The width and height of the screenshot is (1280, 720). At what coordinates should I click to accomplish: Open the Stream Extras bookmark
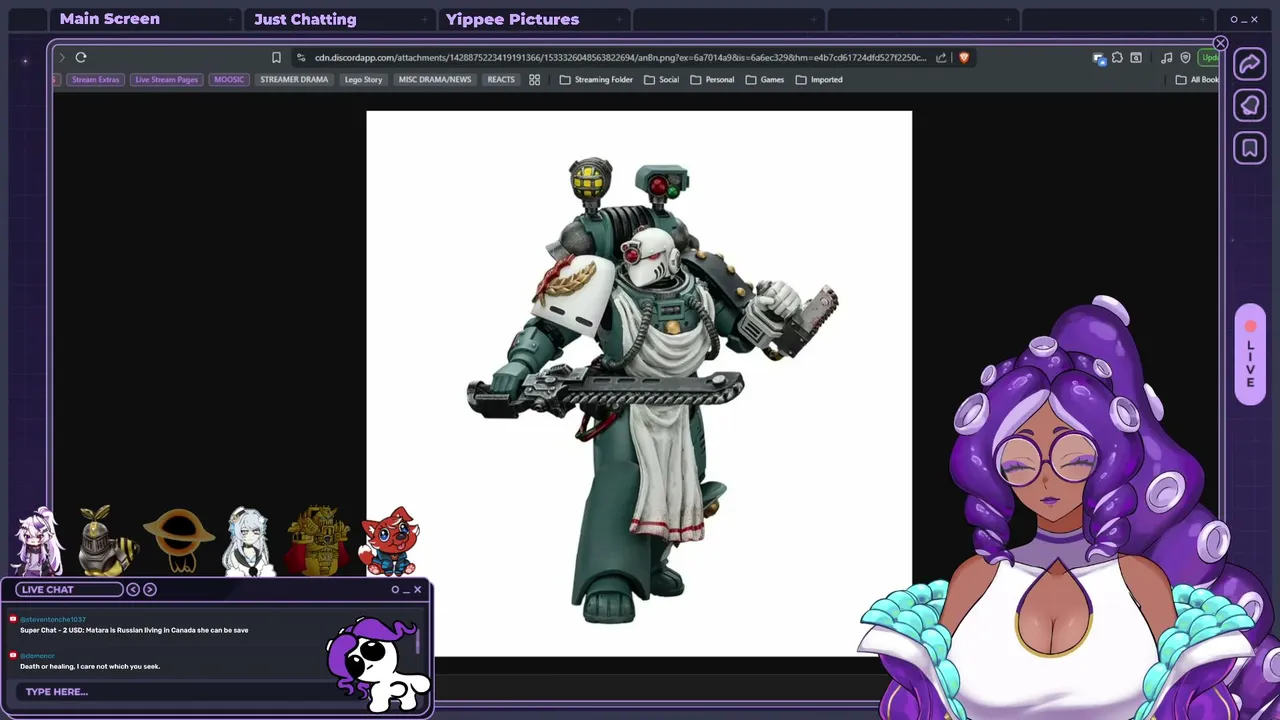(96, 80)
